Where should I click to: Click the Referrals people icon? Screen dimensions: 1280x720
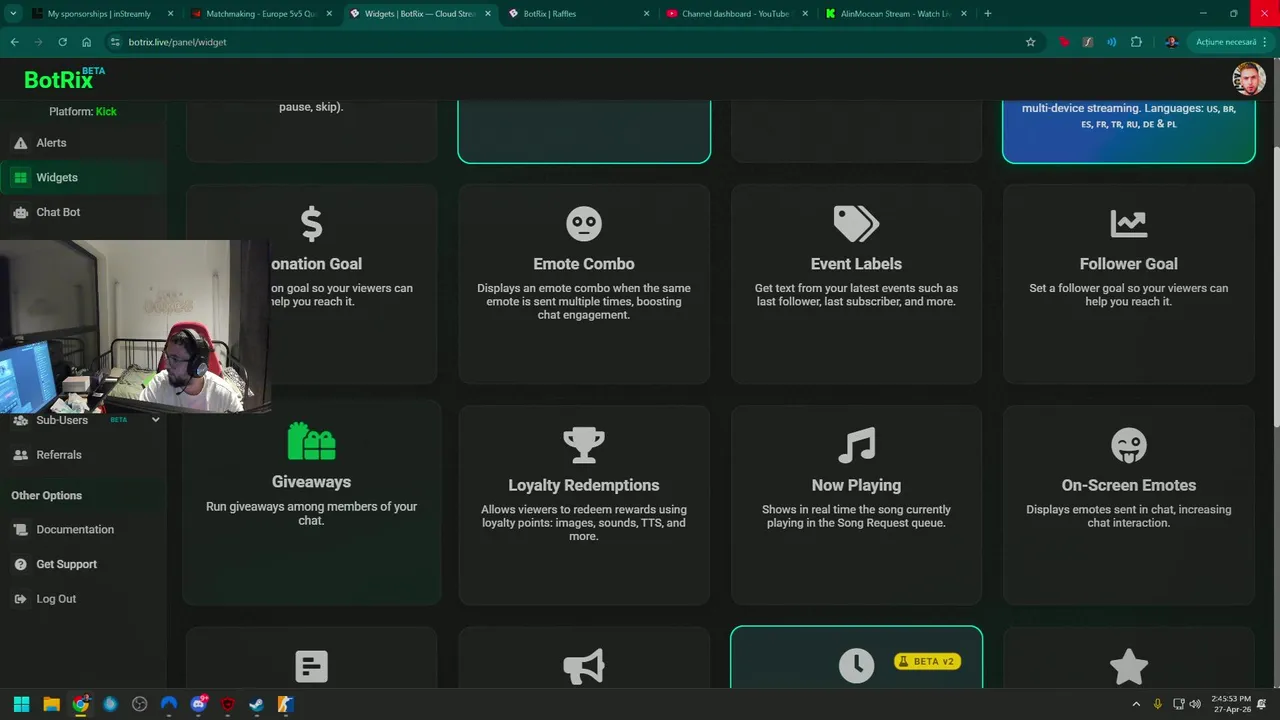click(20, 455)
